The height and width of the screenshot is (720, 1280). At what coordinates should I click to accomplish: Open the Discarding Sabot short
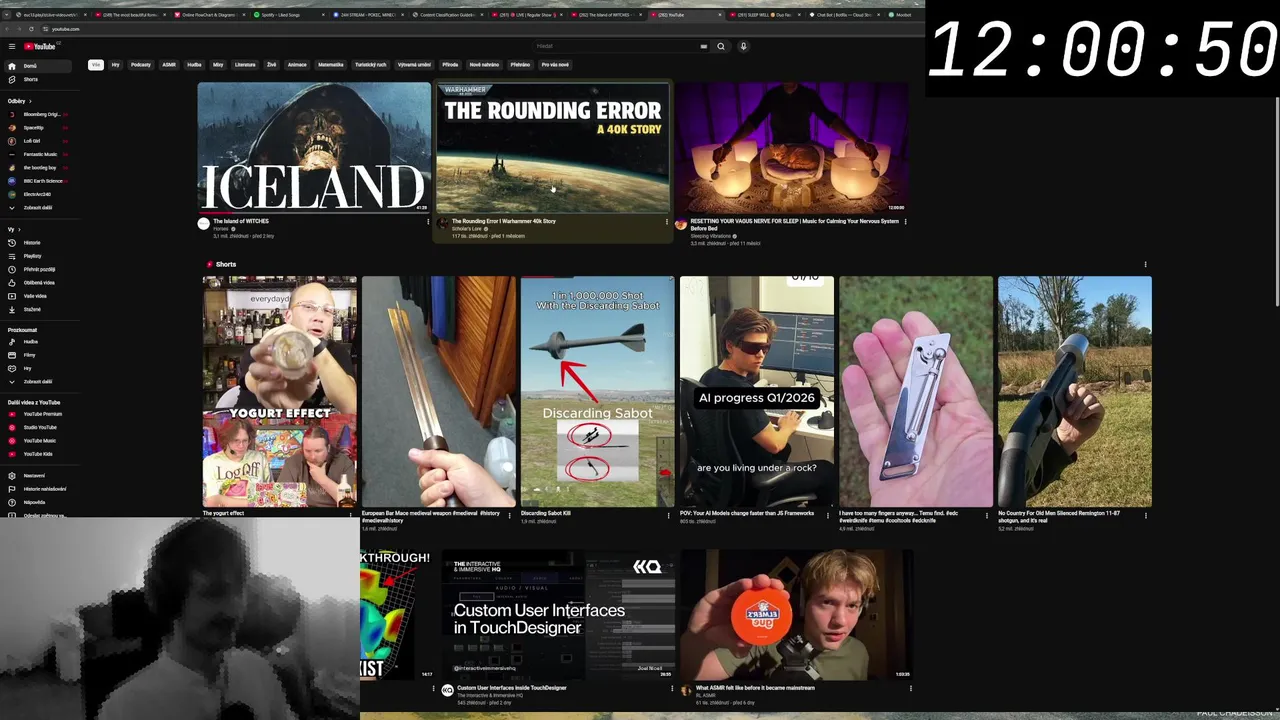(x=597, y=391)
